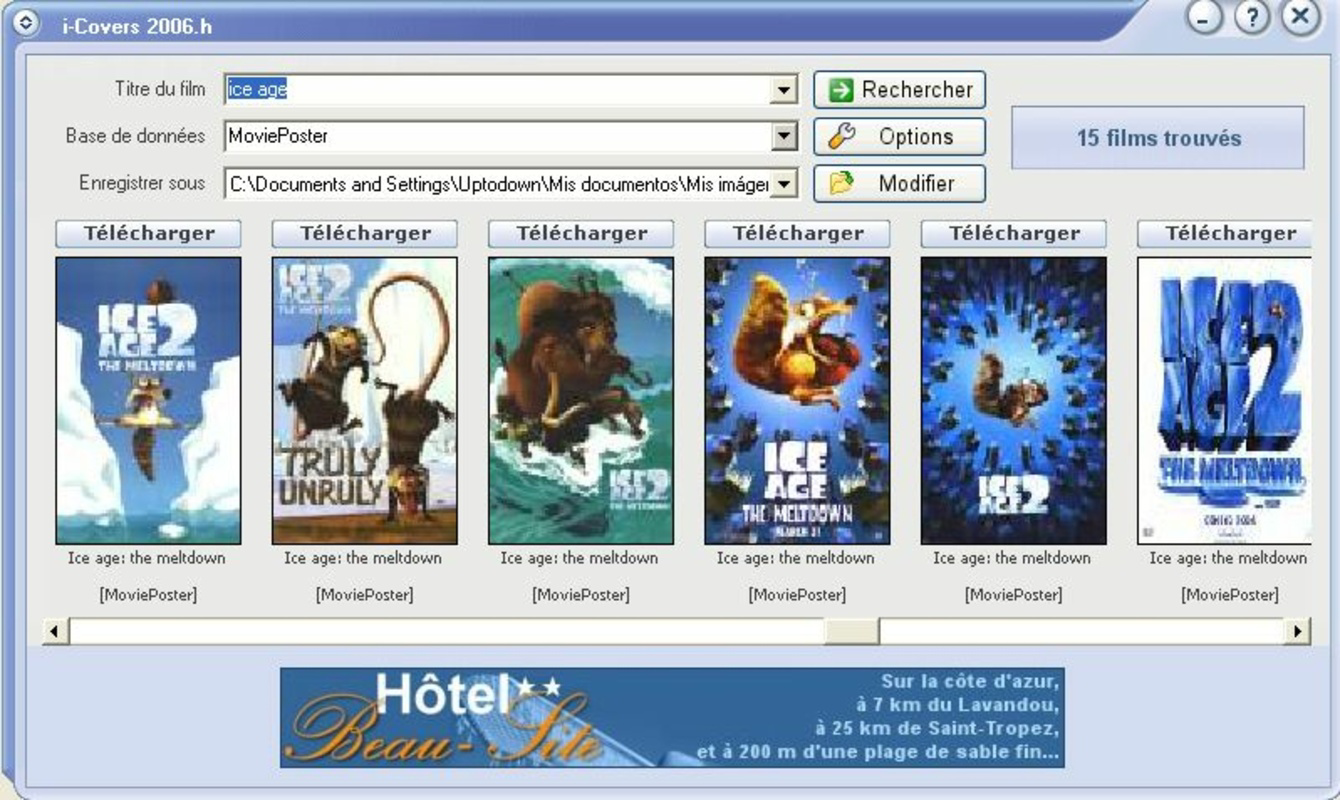The width and height of the screenshot is (1340, 800).
Task: Click 'Ice age: the meltdown' caption under first poster
Action: pyautogui.click(x=147, y=558)
